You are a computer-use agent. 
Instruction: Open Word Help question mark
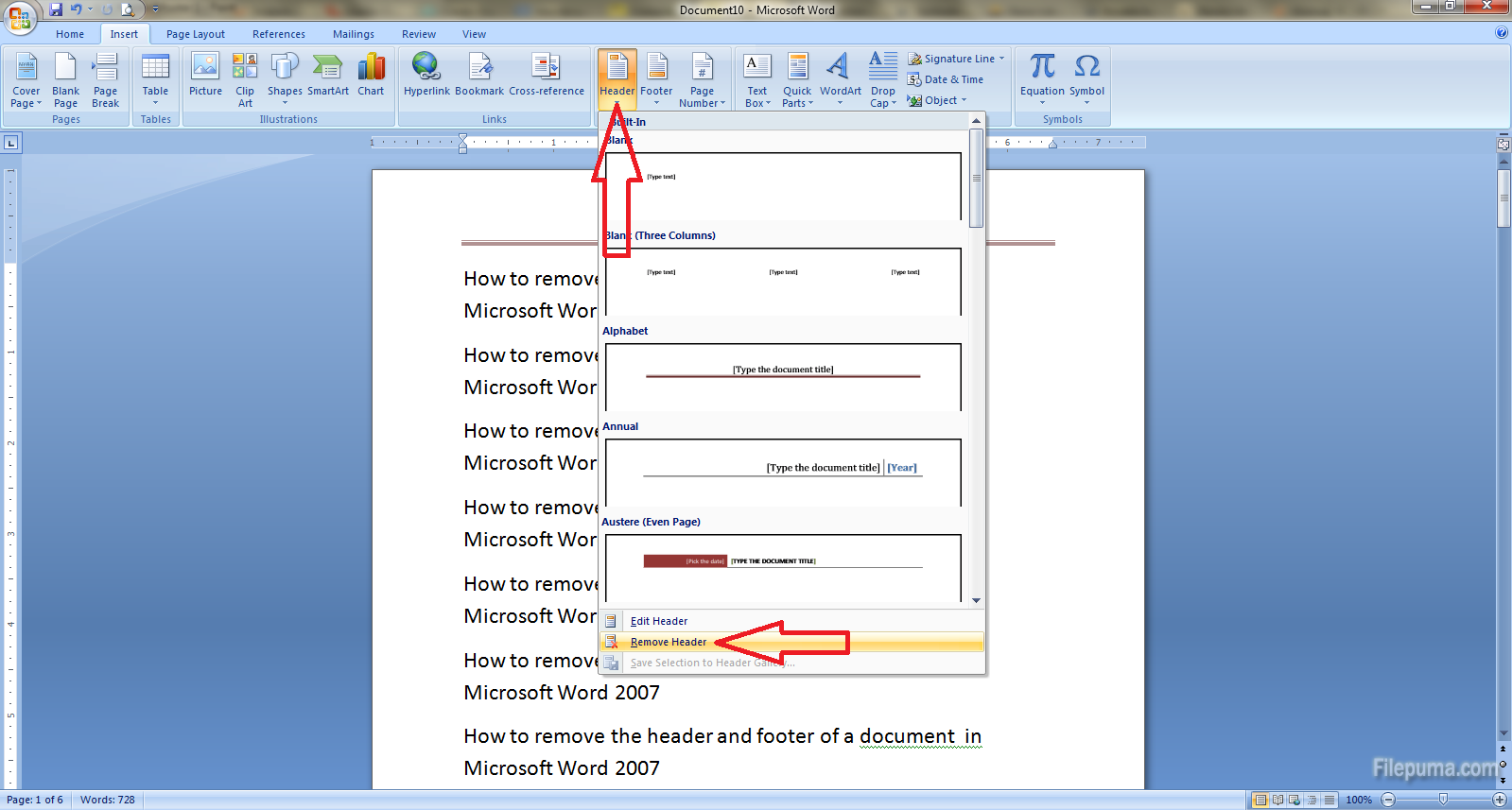point(1502,33)
